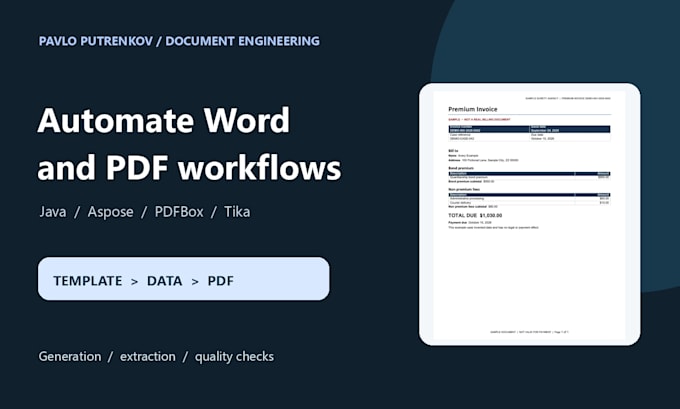
Task: Click the invoice page footer text
Action: [x=529, y=332]
